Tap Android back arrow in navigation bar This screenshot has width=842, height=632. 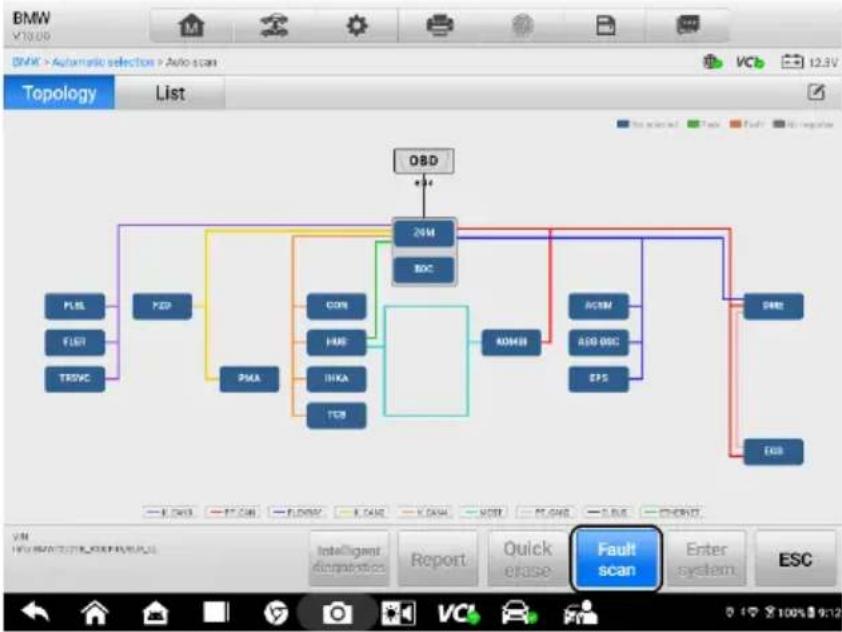coord(35,613)
